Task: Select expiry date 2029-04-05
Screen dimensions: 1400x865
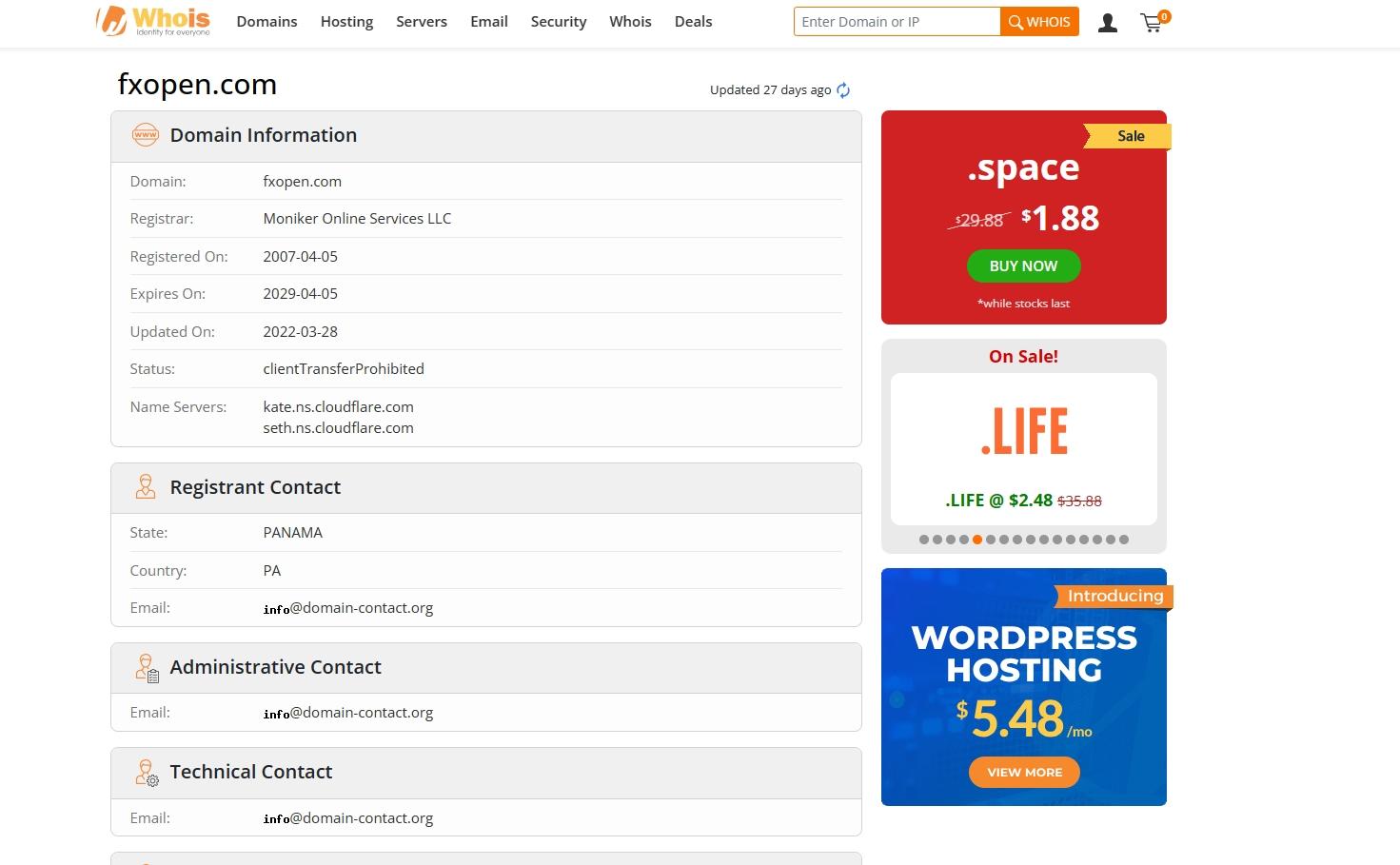Action: click(x=301, y=294)
